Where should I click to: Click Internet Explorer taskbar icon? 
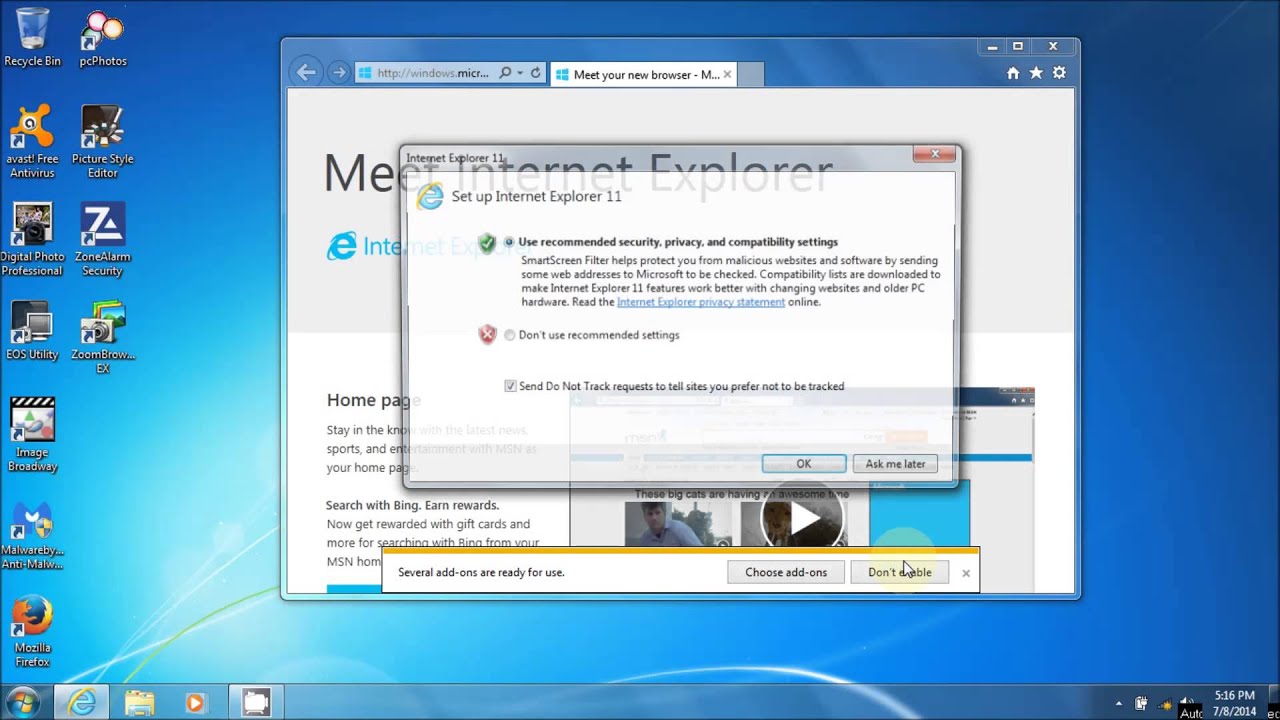pyautogui.click(x=82, y=702)
